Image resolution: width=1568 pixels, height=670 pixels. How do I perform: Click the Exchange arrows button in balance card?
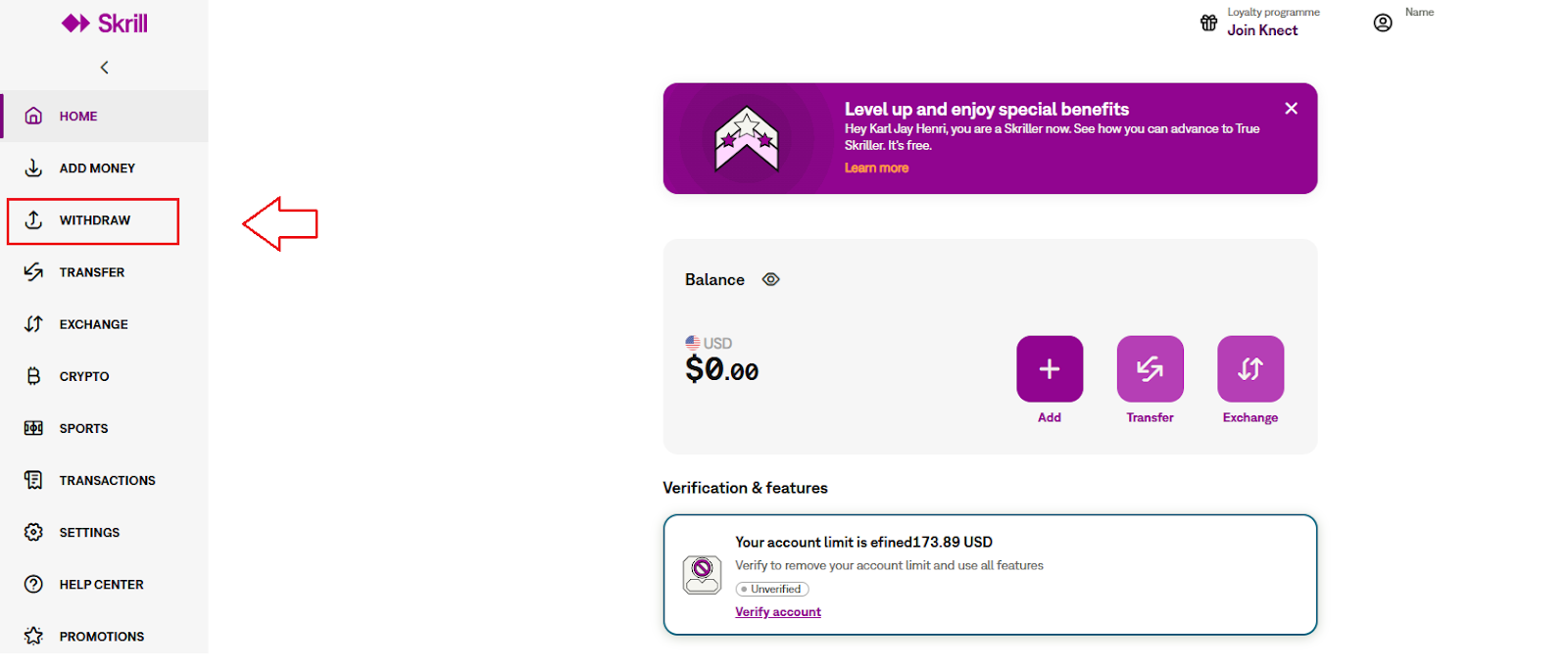[x=1250, y=369]
